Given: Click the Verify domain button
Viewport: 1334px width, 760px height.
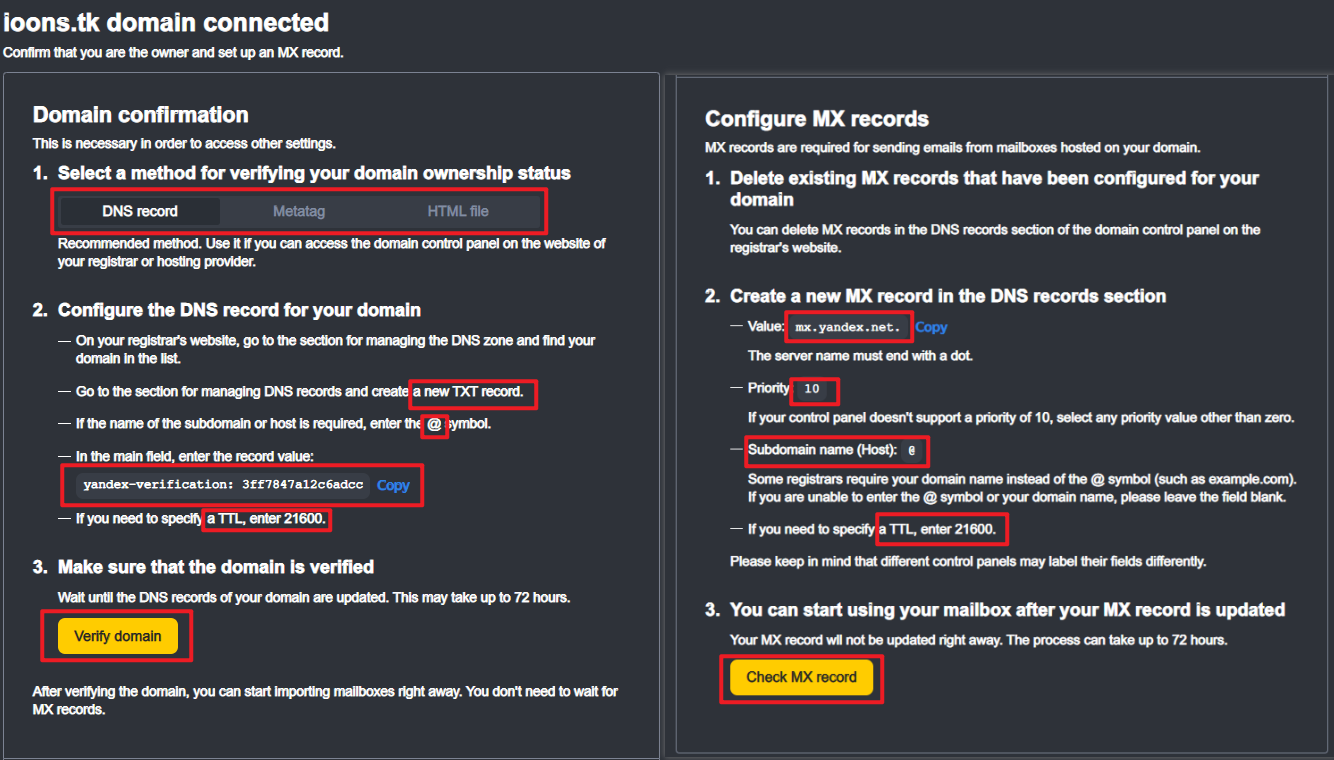Looking at the screenshot, I should 118,636.
